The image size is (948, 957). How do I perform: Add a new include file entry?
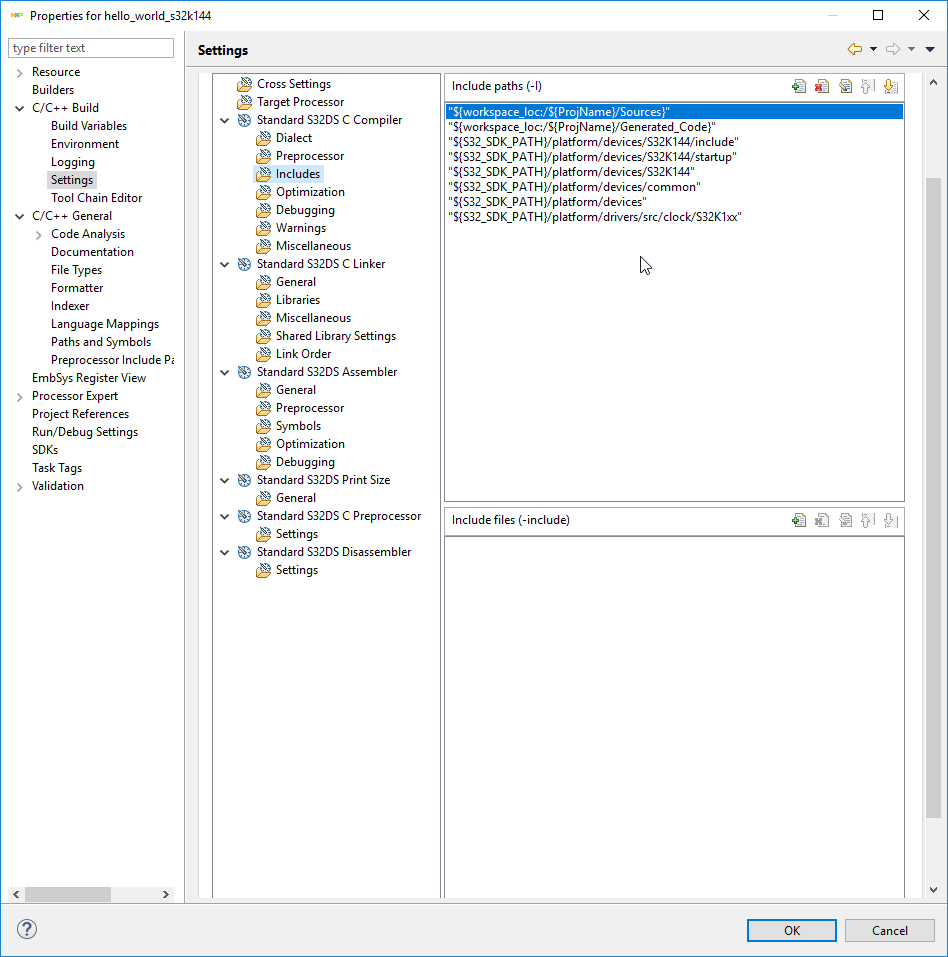tap(798, 521)
